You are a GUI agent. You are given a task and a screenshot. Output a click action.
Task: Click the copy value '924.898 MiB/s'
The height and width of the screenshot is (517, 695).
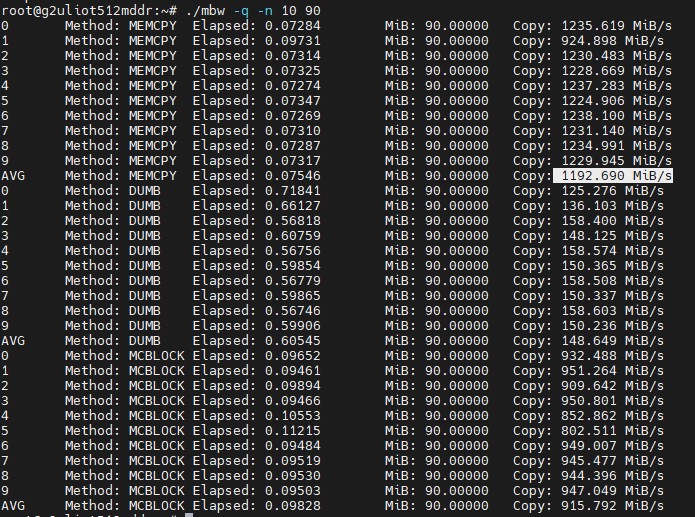click(x=613, y=41)
